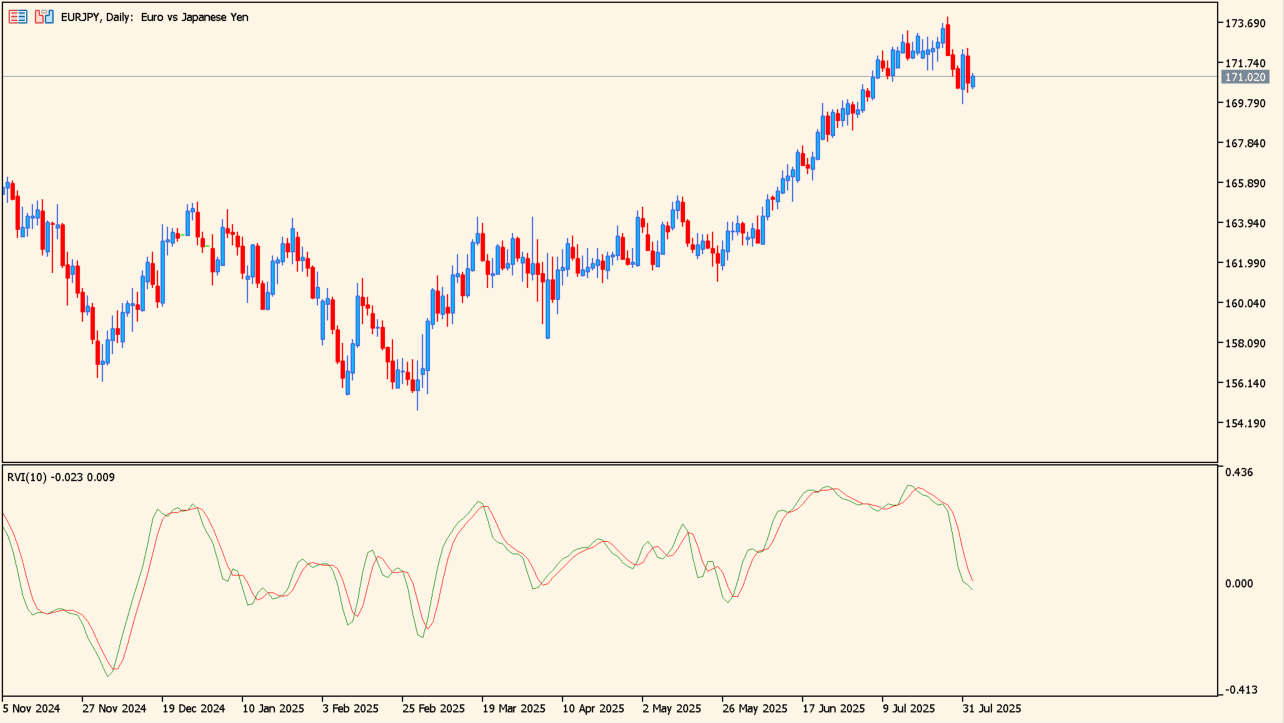Screen dimensions: 1284x723
Task: Select the 171.020 current price tag
Action: coord(1245,77)
